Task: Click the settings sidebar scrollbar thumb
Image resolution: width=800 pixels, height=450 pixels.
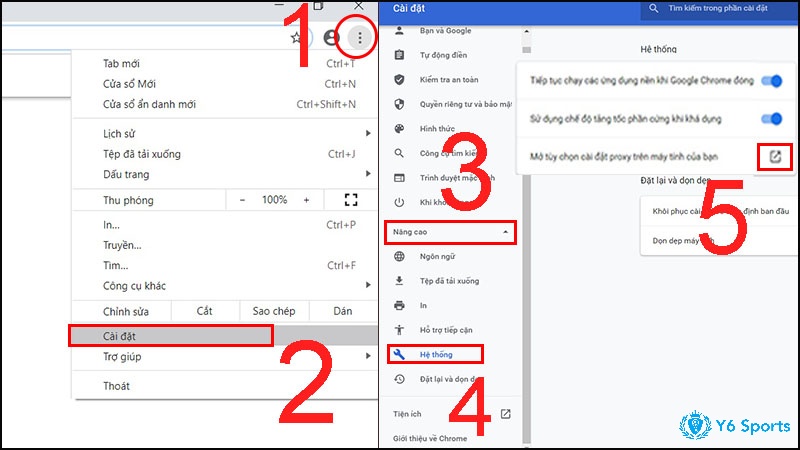Action: click(x=527, y=49)
